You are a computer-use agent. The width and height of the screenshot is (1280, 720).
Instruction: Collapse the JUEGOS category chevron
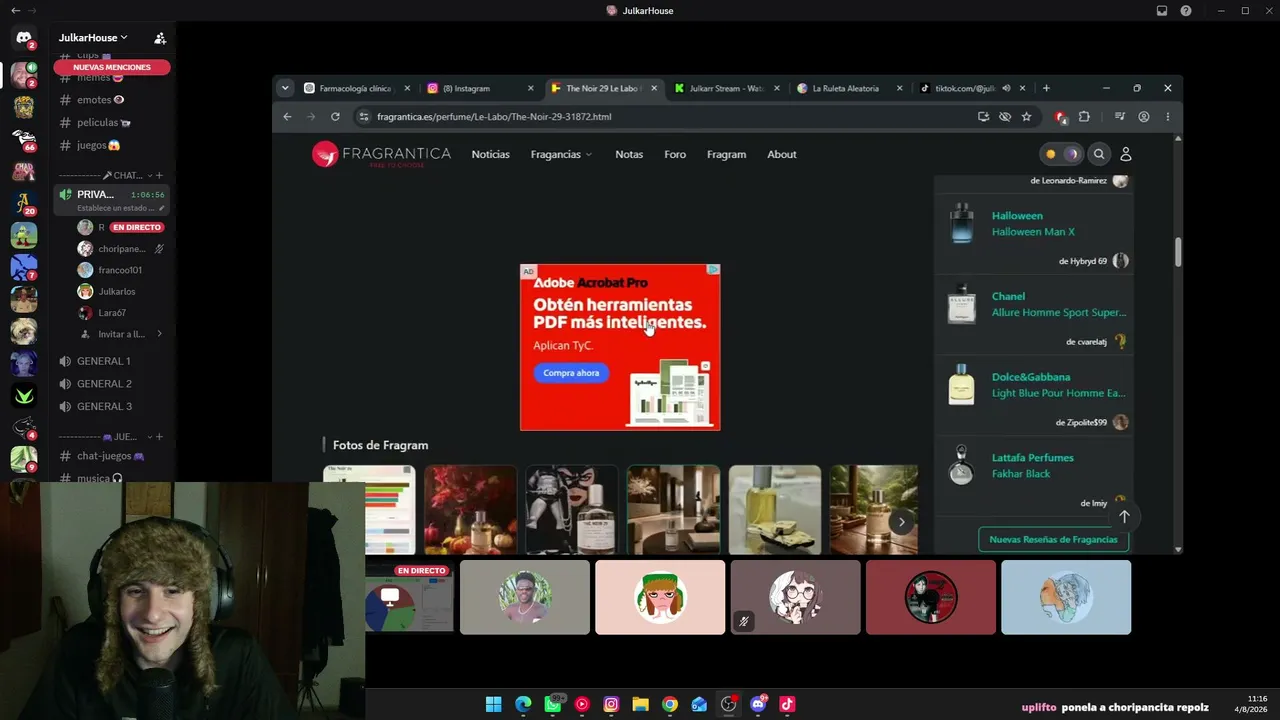149,437
